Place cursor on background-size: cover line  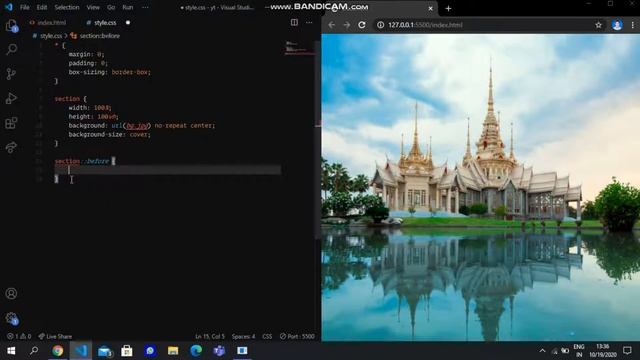point(109,134)
